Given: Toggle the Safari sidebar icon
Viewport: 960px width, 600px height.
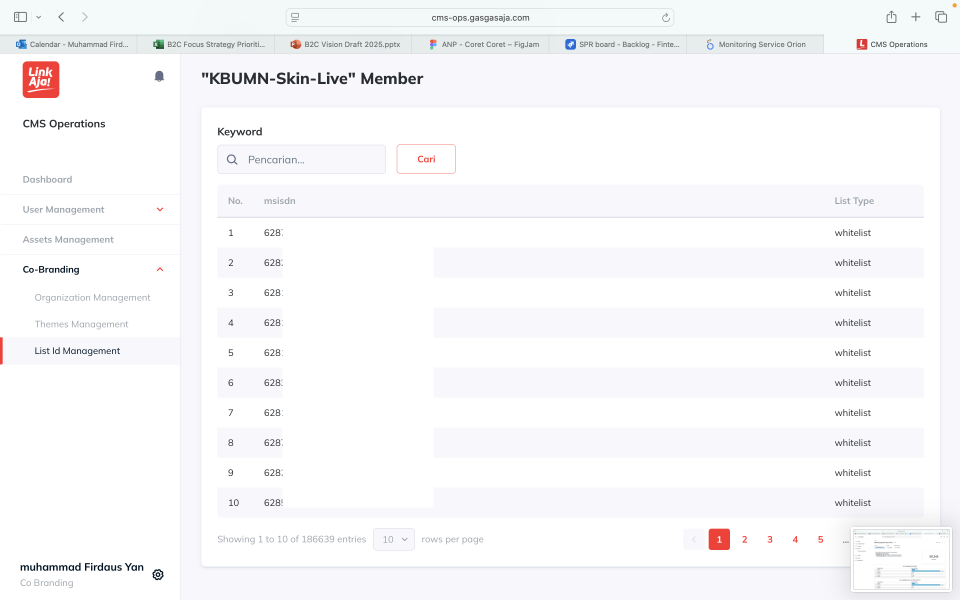Looking at the screenshot, I should (x=20, y=17).
